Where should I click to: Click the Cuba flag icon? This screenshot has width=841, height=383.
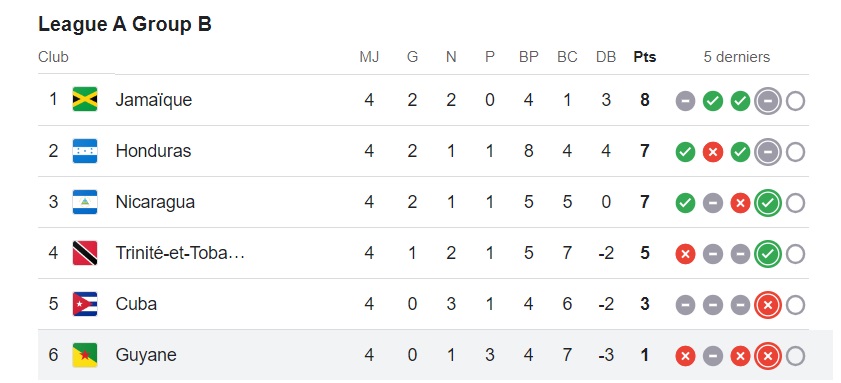[85, 304]
